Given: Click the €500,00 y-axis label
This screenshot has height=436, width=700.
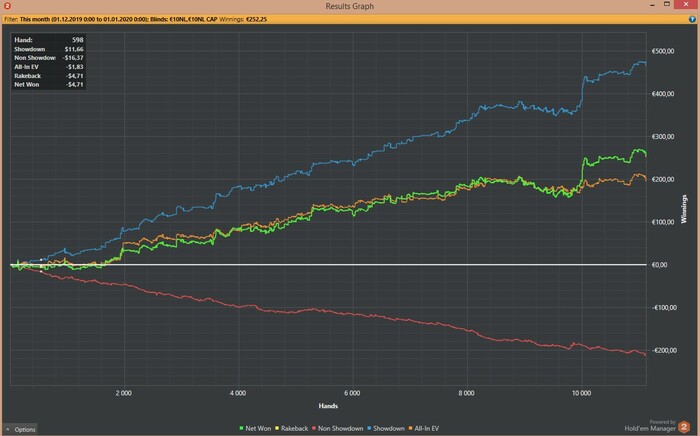Looking at the screenshot, I should tap(663, 51).
